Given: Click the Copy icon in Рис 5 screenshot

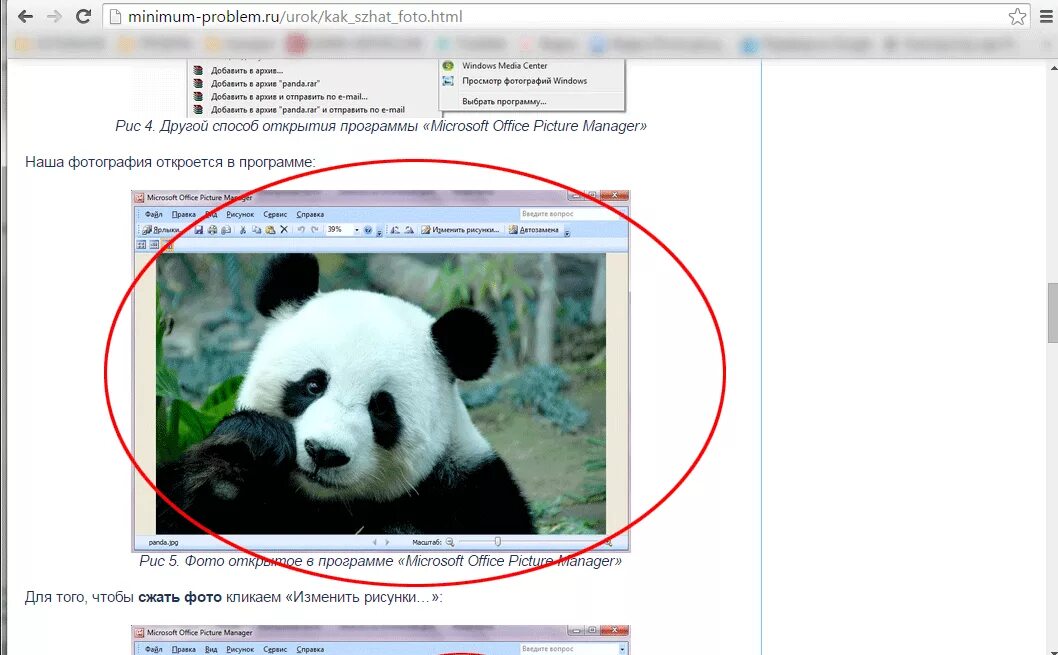Looking at the screenshot, I should pos(256,230).
